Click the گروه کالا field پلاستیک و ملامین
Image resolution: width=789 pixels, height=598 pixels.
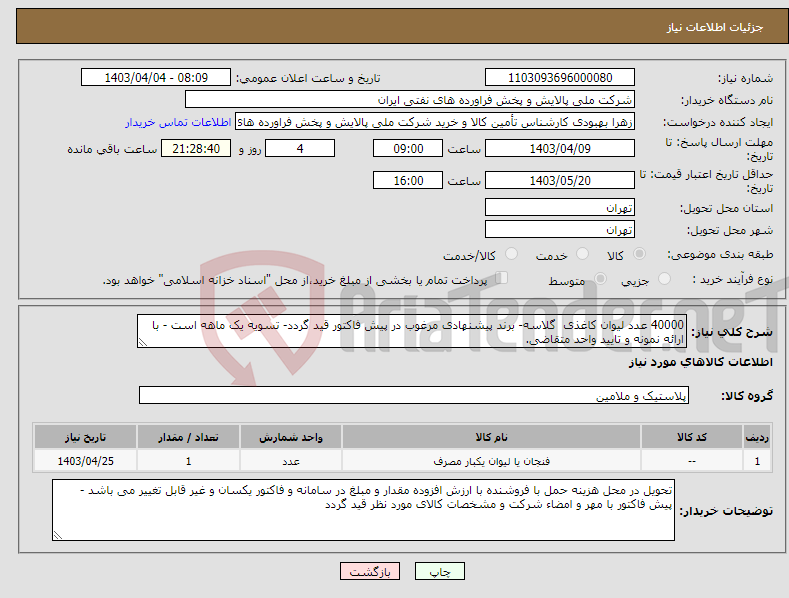click(x=414, y=395)
